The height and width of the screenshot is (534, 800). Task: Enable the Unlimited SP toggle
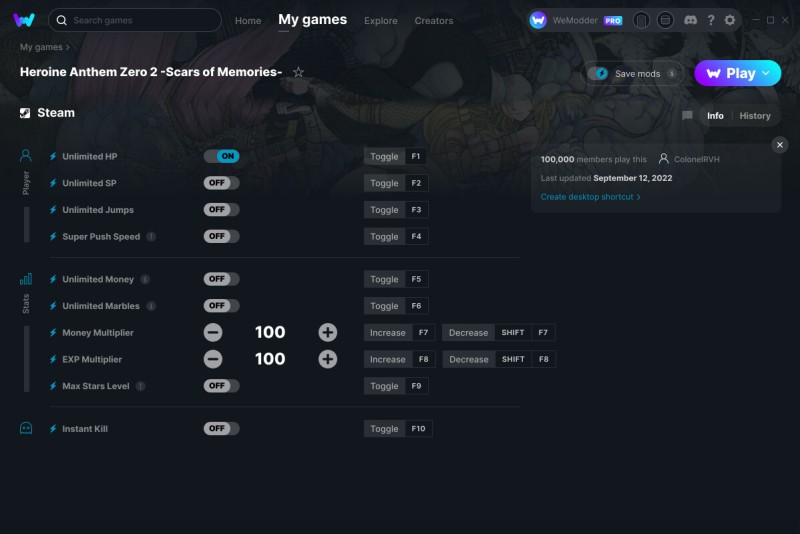coord(221,183)
